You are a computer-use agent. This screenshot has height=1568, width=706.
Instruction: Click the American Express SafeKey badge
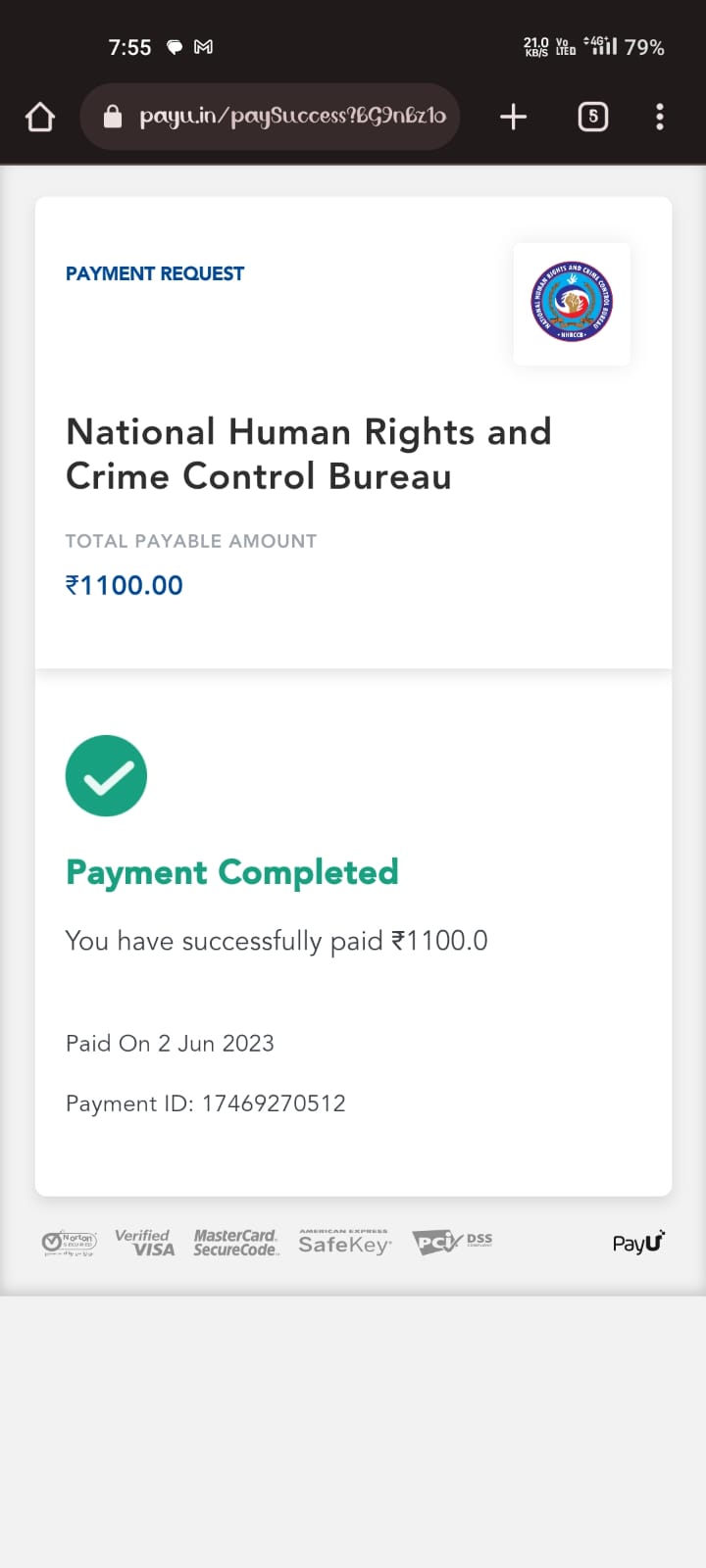[344, 1243]
